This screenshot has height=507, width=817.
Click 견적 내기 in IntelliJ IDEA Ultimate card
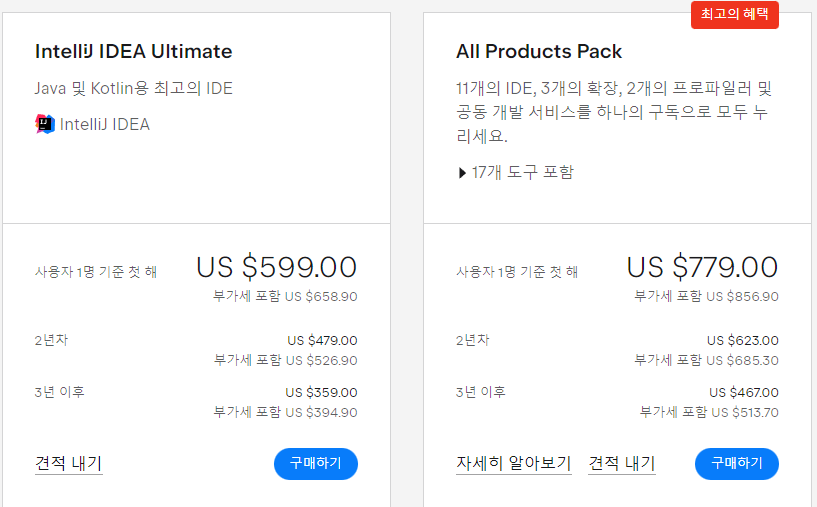[x=68, y=463]
